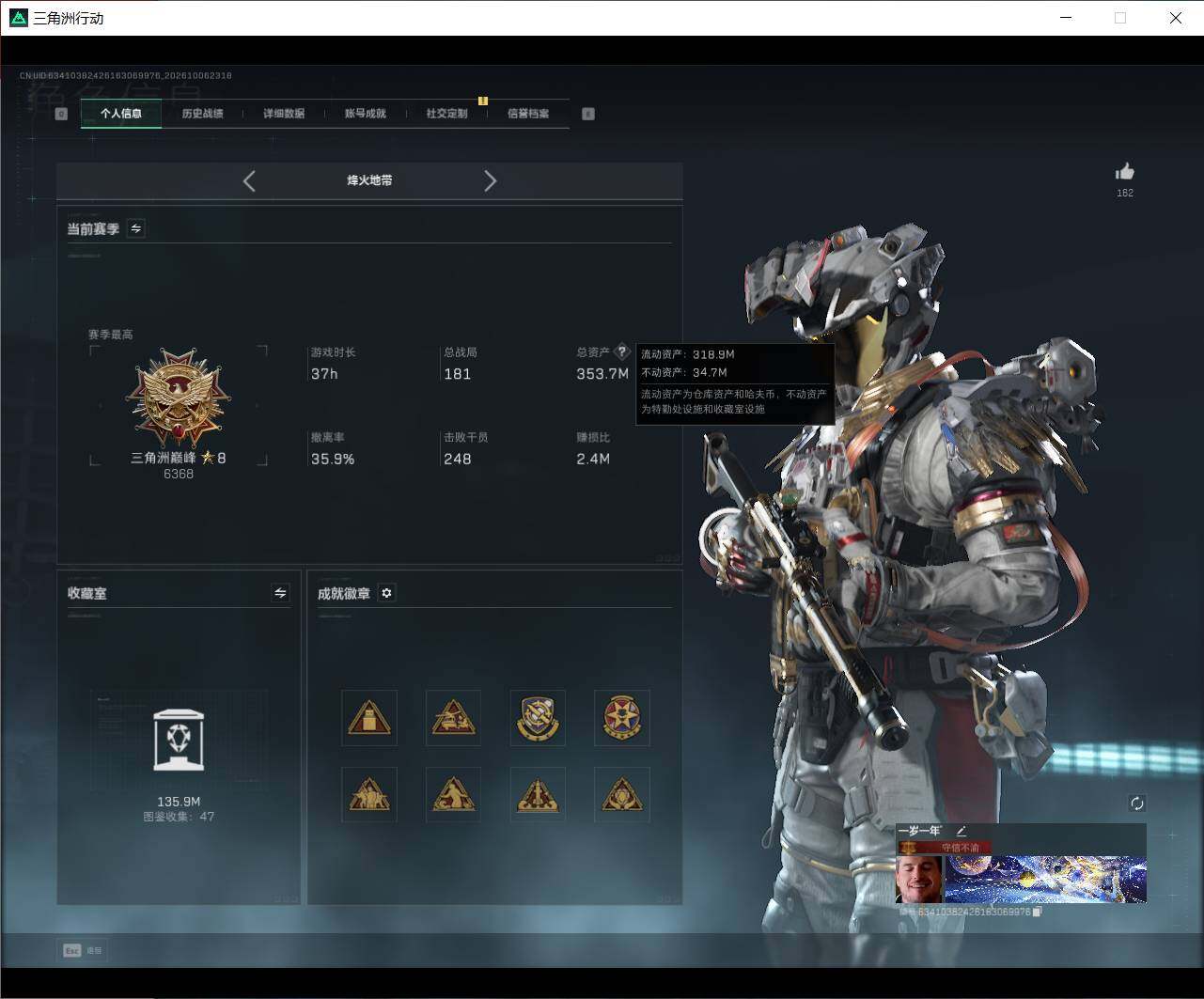Open the 个人信息 tab
This screenshot has width=1204, height=999.
coord(121,114)
